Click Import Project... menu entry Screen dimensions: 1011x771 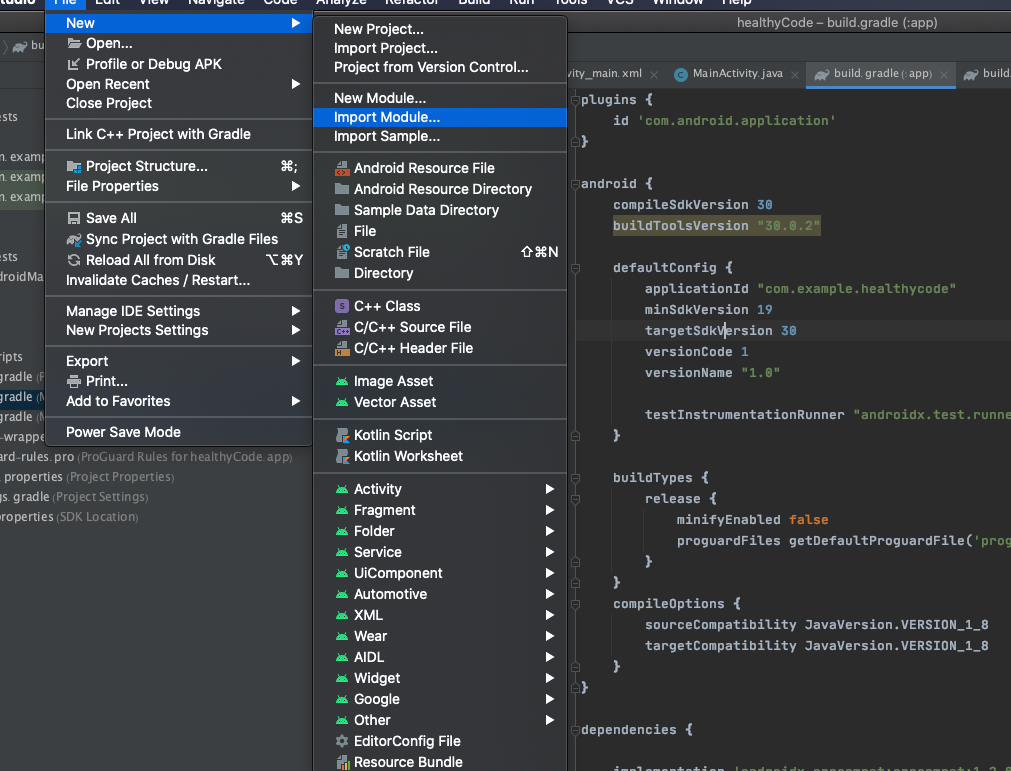coord(440,48)
